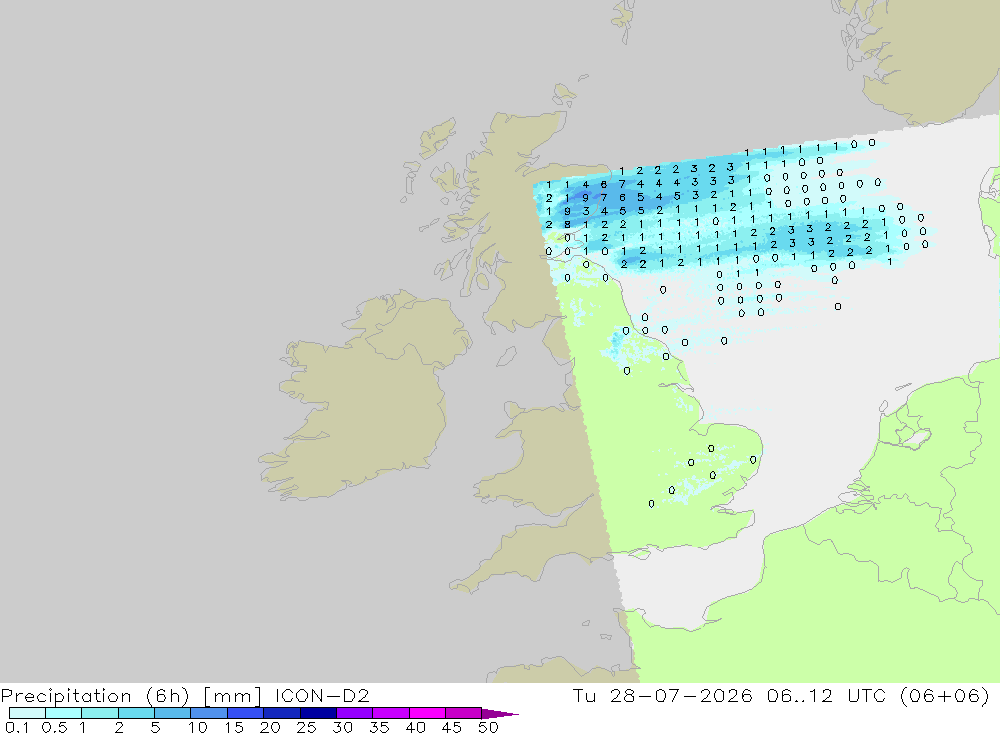This screenshot has width=1000, height=733.
Task: Click the 5–10 mm legend swatch
Action: point(173,713)
